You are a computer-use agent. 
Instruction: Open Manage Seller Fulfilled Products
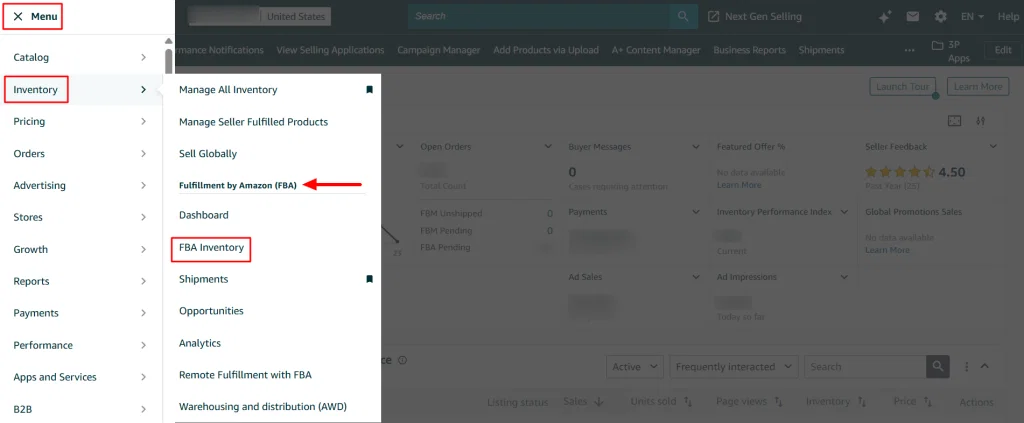tap(253, 121)
